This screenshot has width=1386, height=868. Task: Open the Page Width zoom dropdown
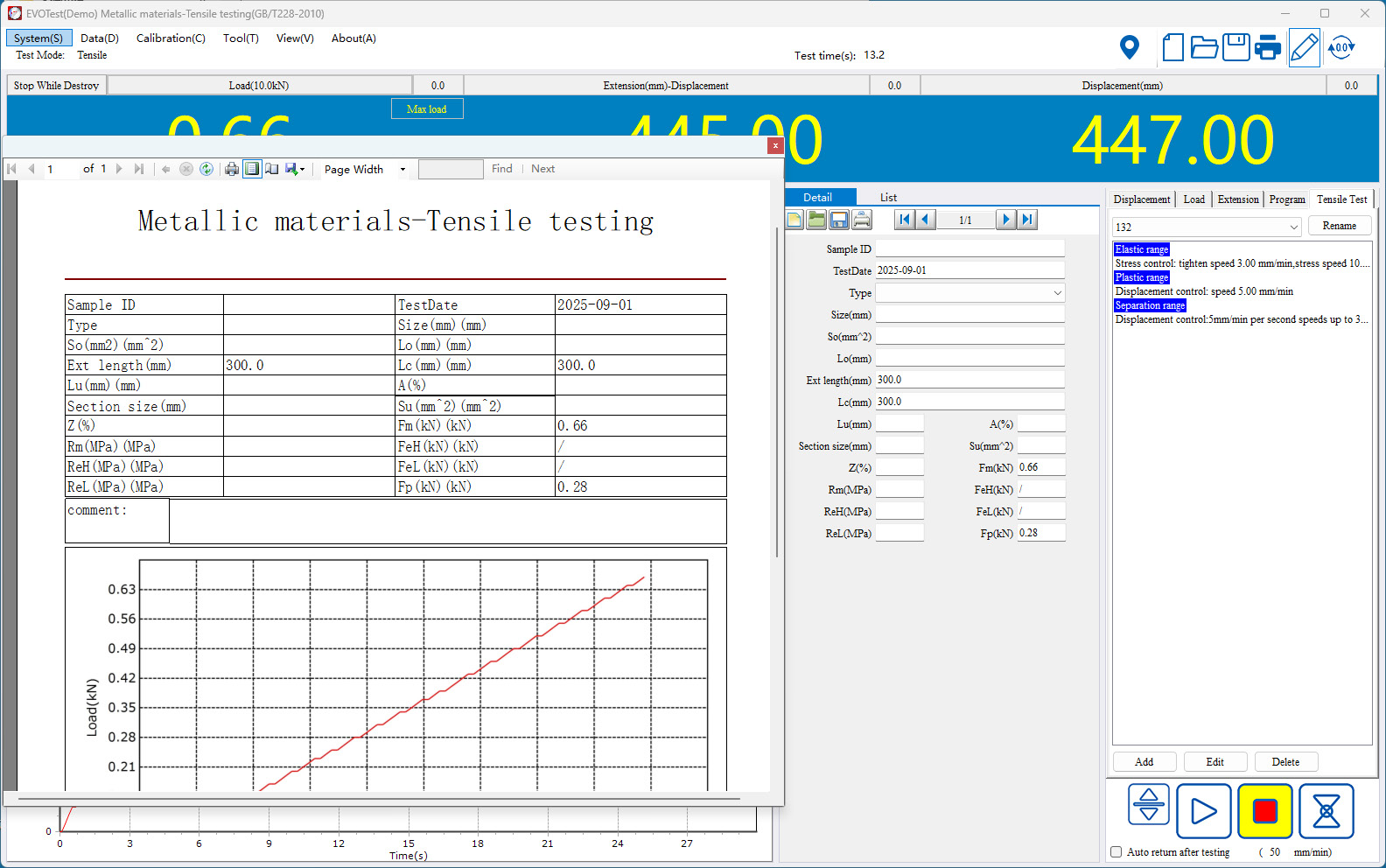(x=402, y=169)
